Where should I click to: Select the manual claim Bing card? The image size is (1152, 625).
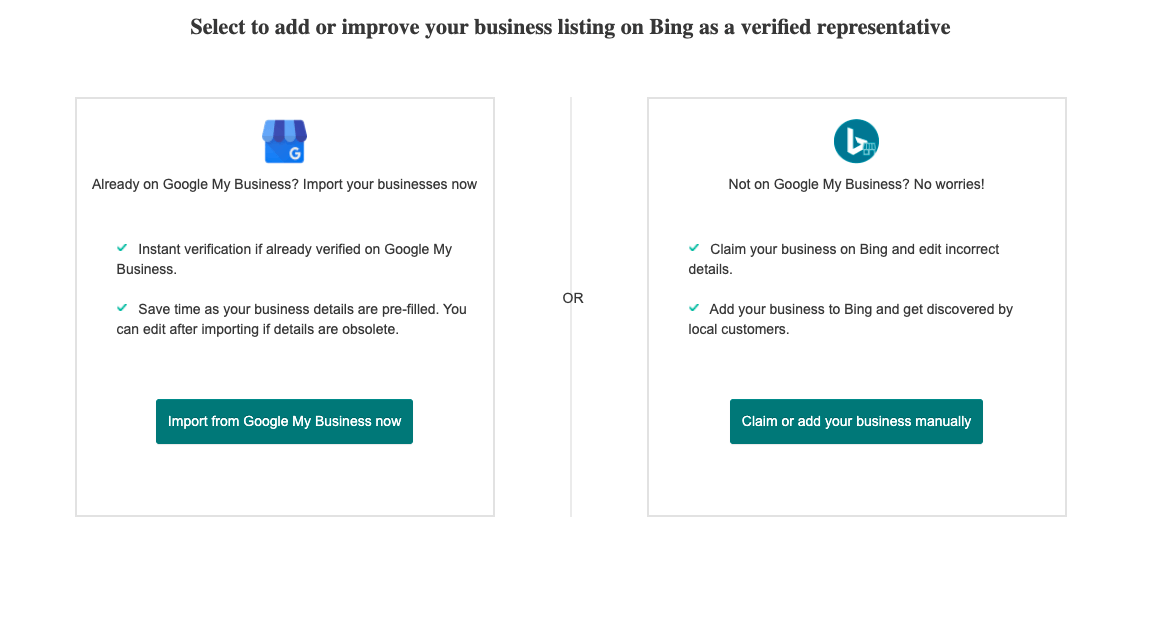click(857, 480)
